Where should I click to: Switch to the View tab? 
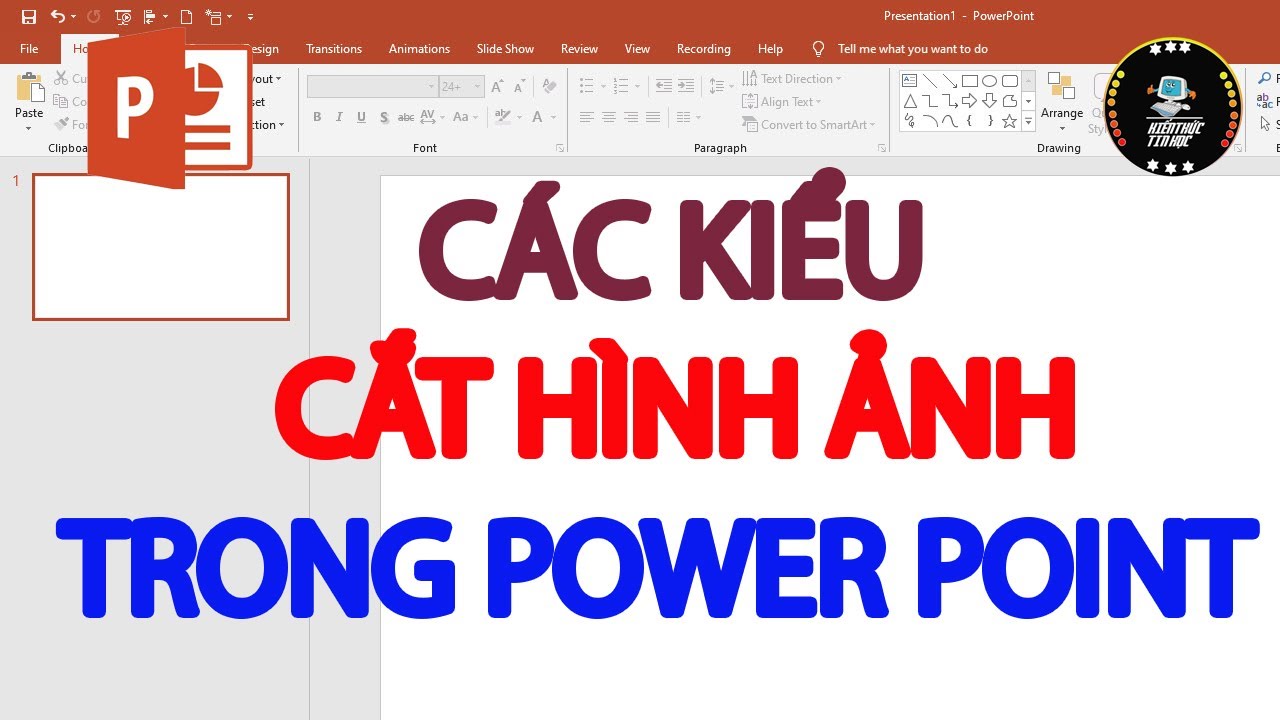[637, 49]
